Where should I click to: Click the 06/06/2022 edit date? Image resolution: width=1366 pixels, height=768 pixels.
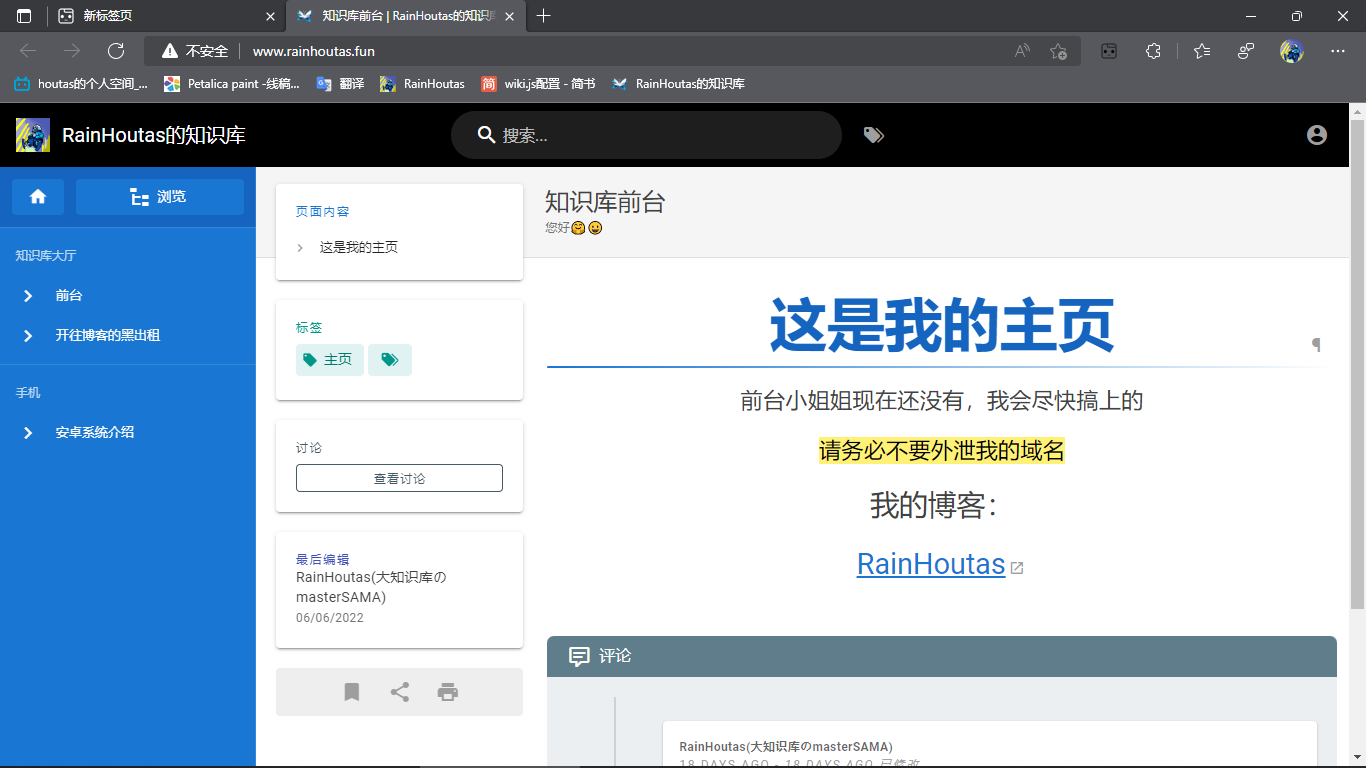coord(330,618)
